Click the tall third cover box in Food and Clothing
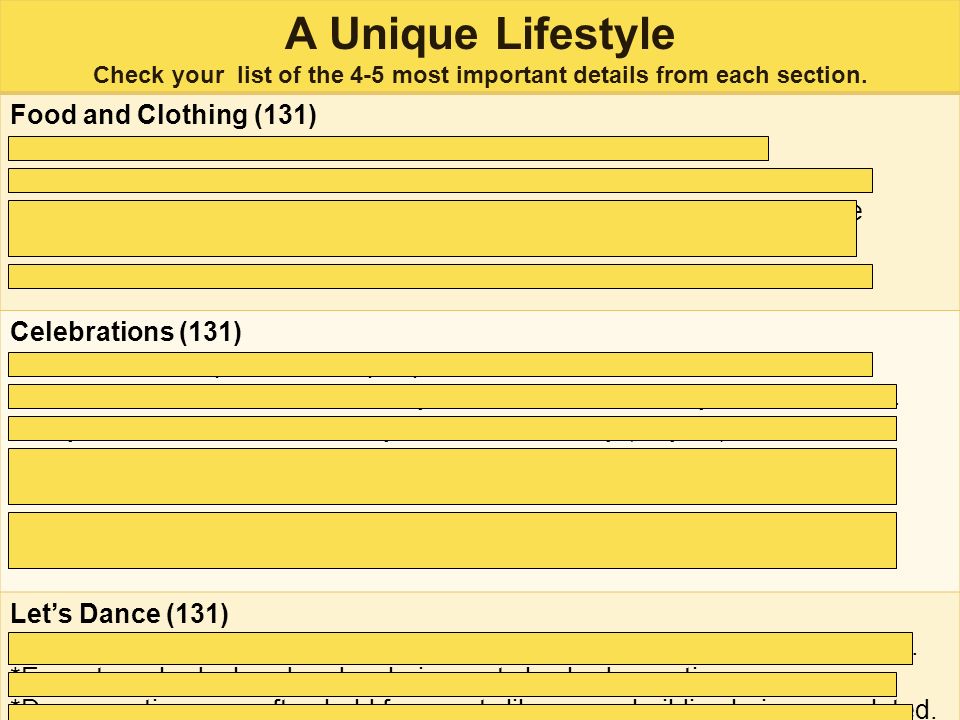Viewport: 960px width, 720px height. 432,228
